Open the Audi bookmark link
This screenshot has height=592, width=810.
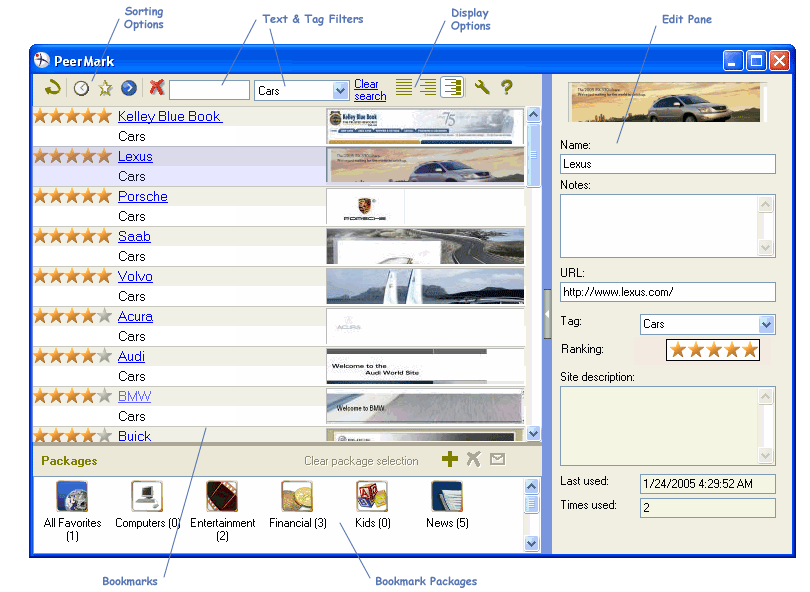(x=131, y=356)
